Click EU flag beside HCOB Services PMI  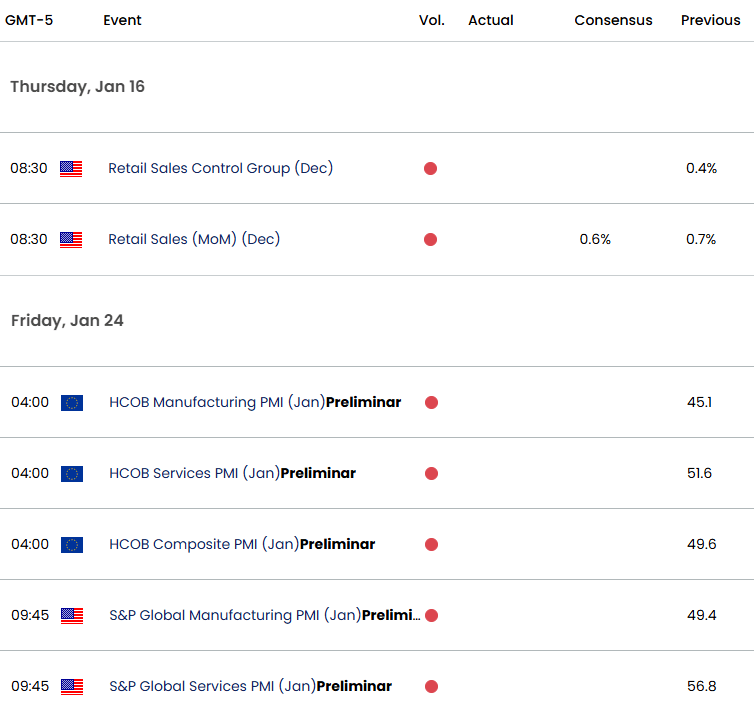click(72, 474)
